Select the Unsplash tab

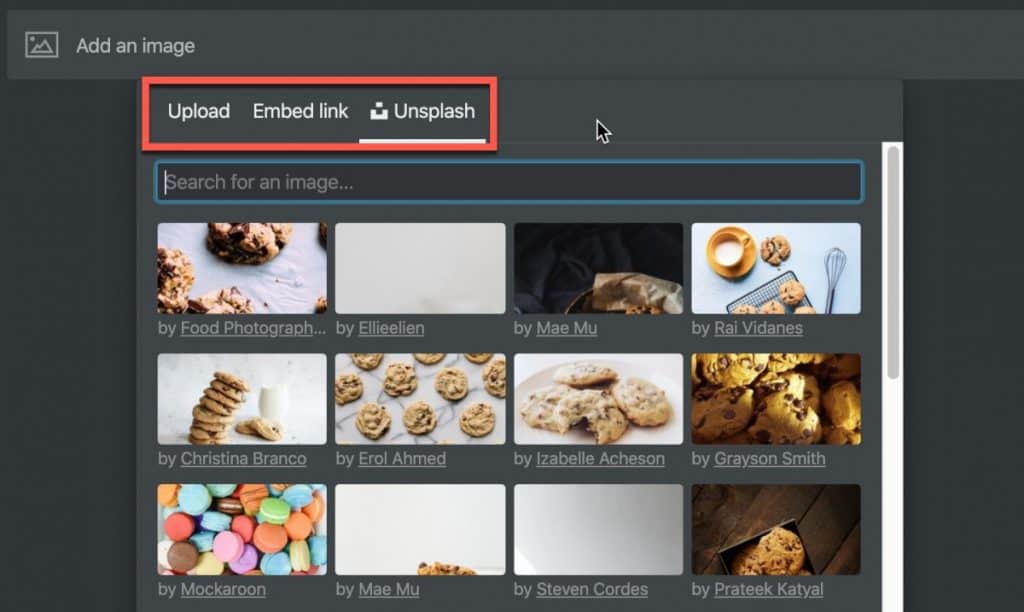click(423, 111)
